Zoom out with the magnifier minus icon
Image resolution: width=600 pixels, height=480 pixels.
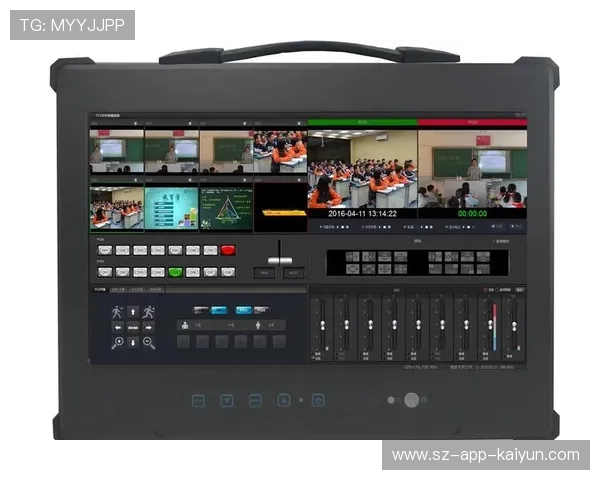click(148, 342)
